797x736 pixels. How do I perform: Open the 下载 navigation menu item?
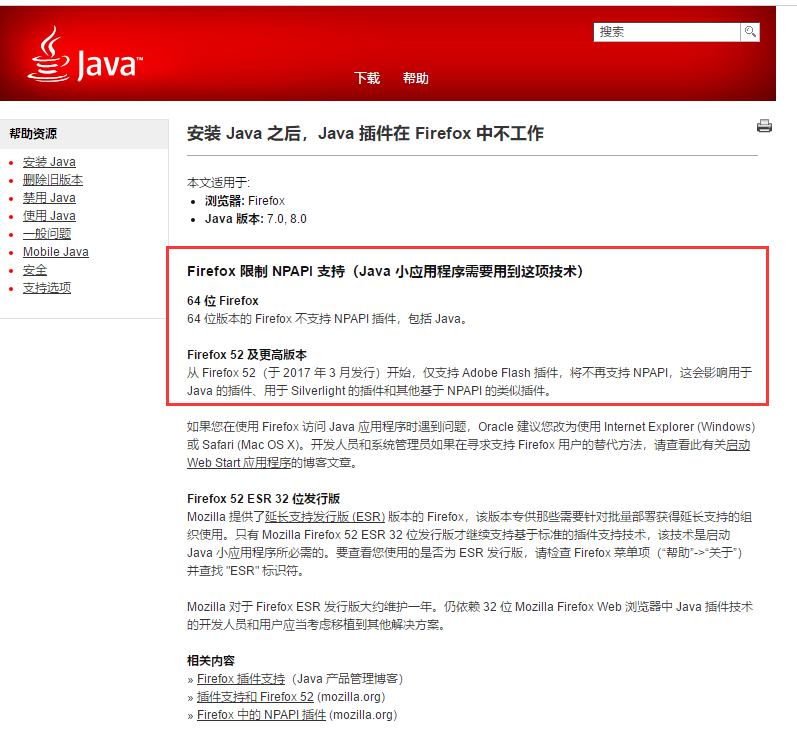[x=367, y=78]
